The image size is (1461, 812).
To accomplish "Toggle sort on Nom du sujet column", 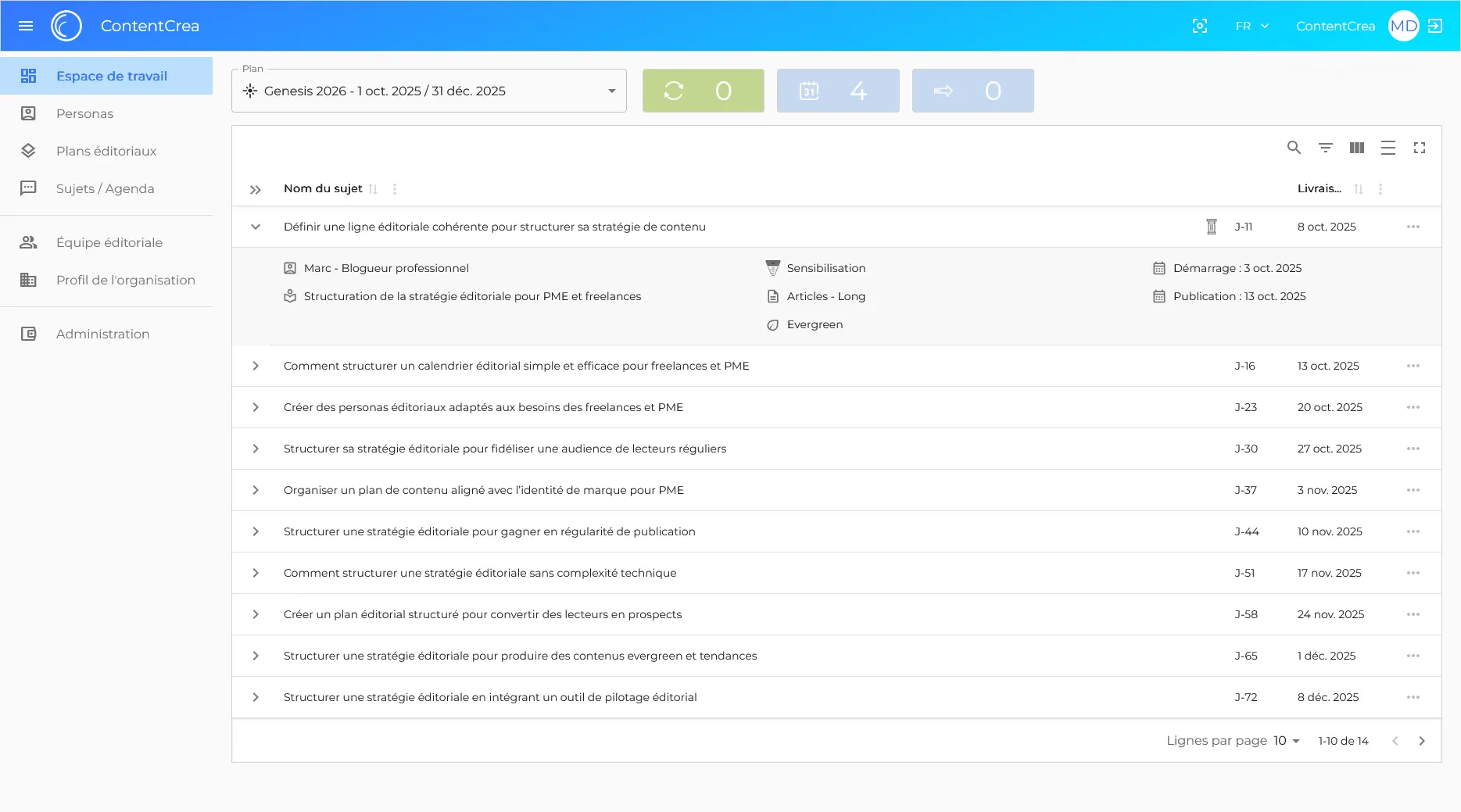I will coord(373,189).
